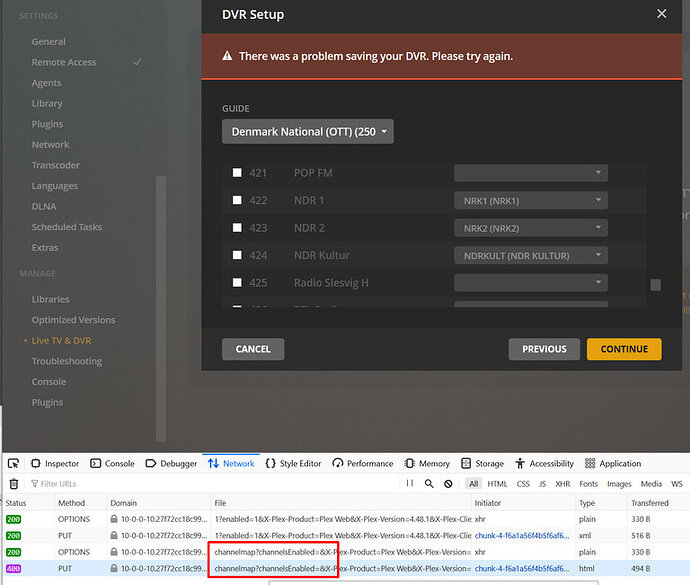This screenshot has height=585, width=690.
Task: Filter requests by XHR
Action: [x=562, y=484]
